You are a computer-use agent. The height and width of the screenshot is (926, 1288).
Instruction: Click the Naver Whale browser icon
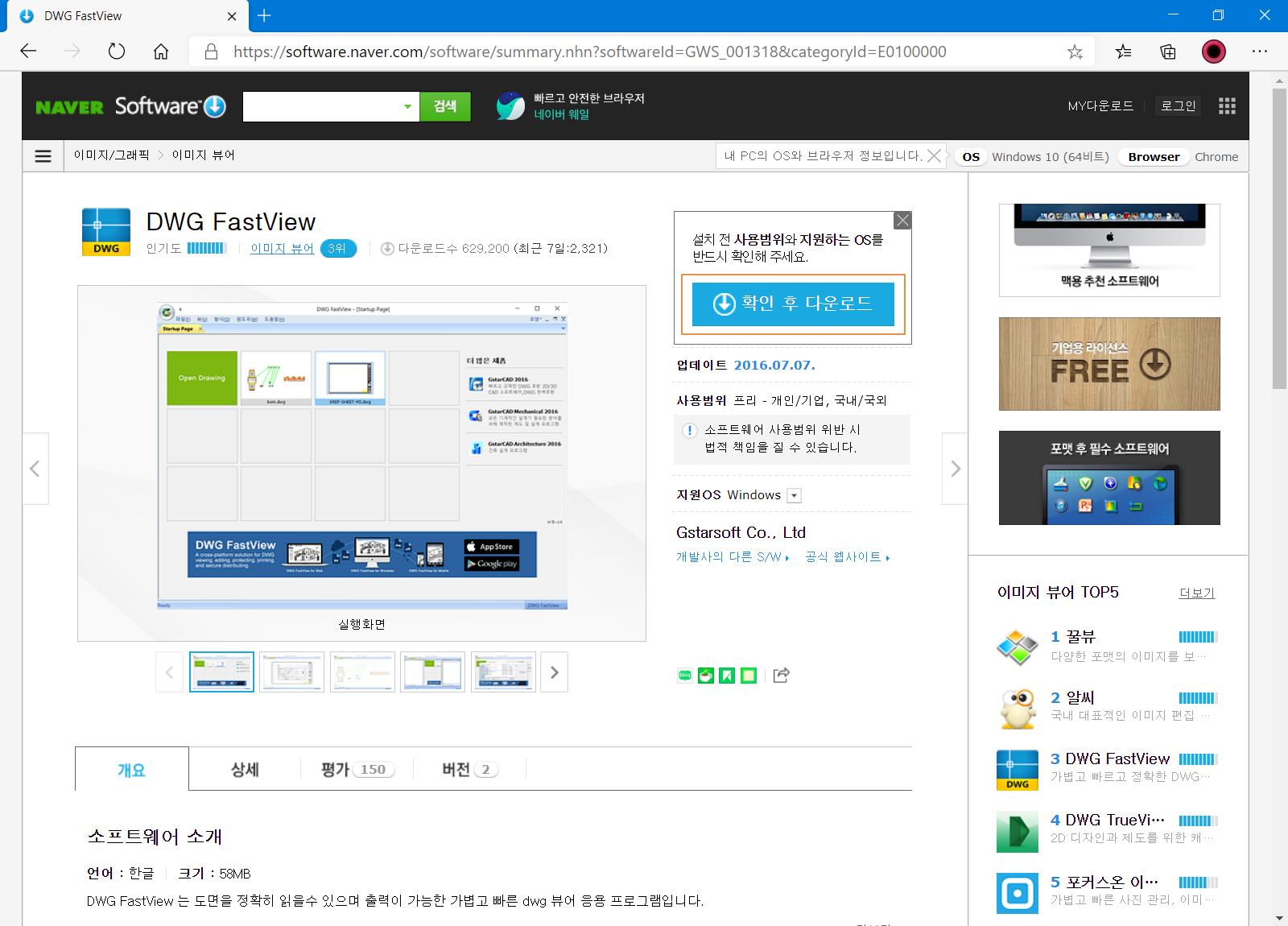pos(510,105)
